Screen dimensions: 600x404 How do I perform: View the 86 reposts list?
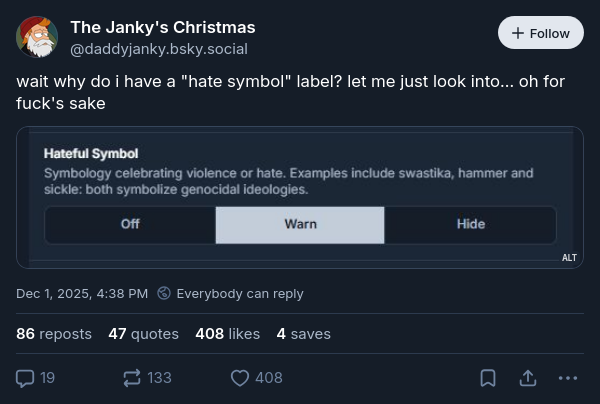(54, 334)
